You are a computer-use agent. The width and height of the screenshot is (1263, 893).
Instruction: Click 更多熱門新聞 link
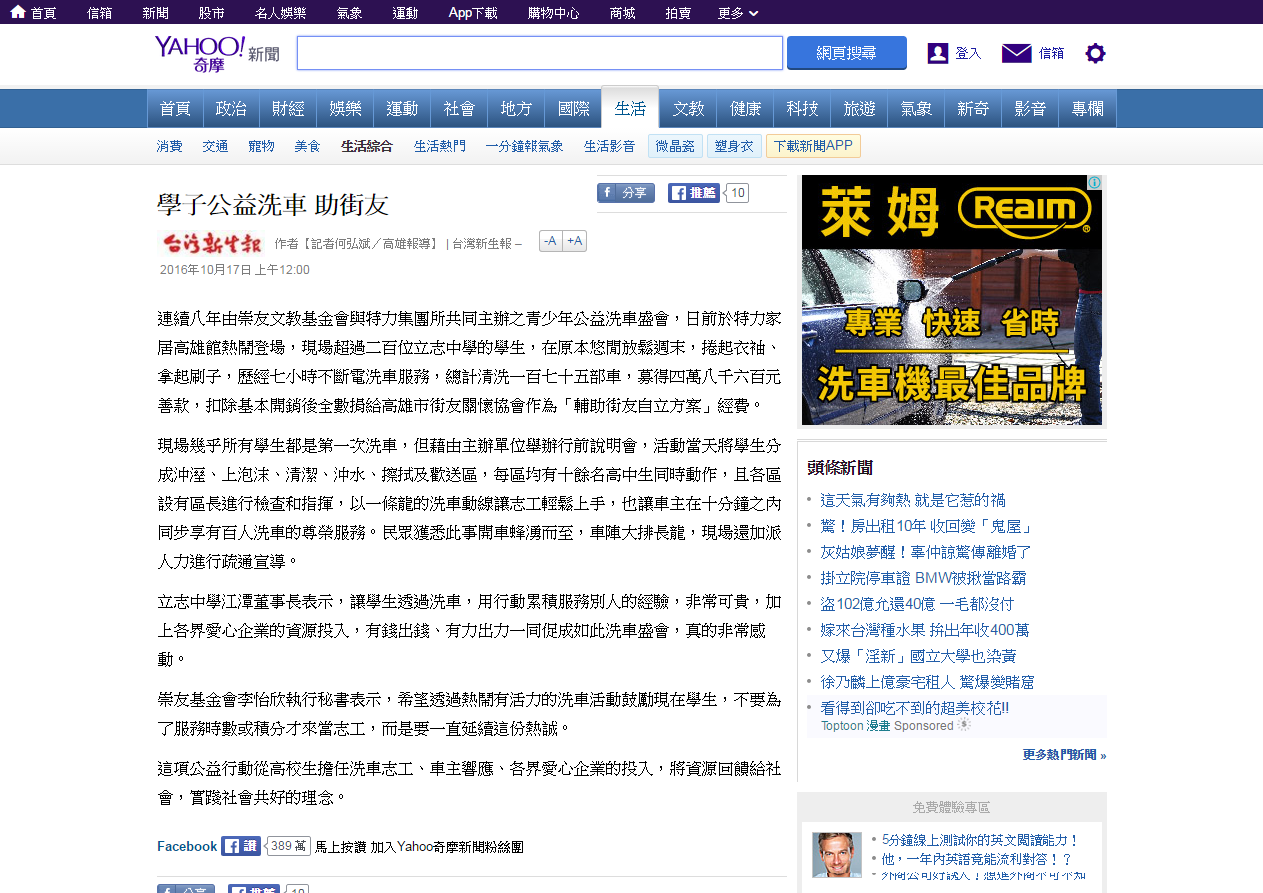(x=1064, y=755)
